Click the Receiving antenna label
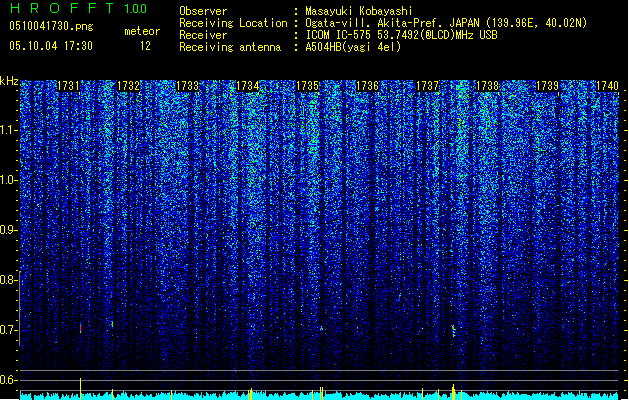This screenshot has height=400, width=629. [x=230, y=47]
